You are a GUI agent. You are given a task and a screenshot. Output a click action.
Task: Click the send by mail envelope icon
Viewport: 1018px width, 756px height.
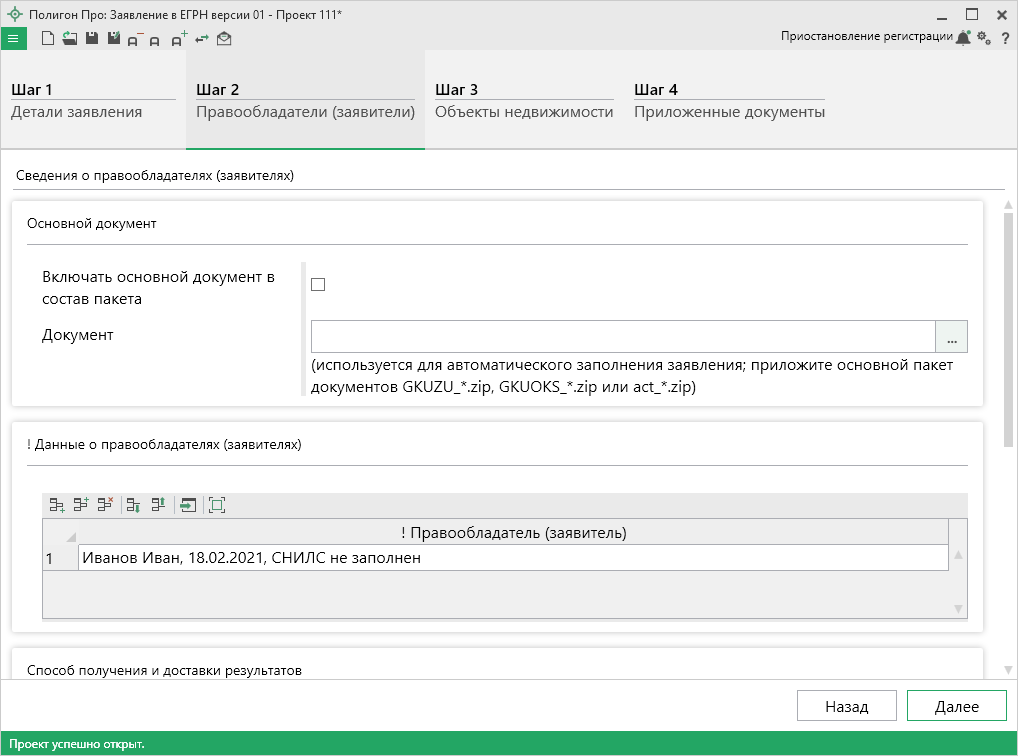(x=224, y=39)
